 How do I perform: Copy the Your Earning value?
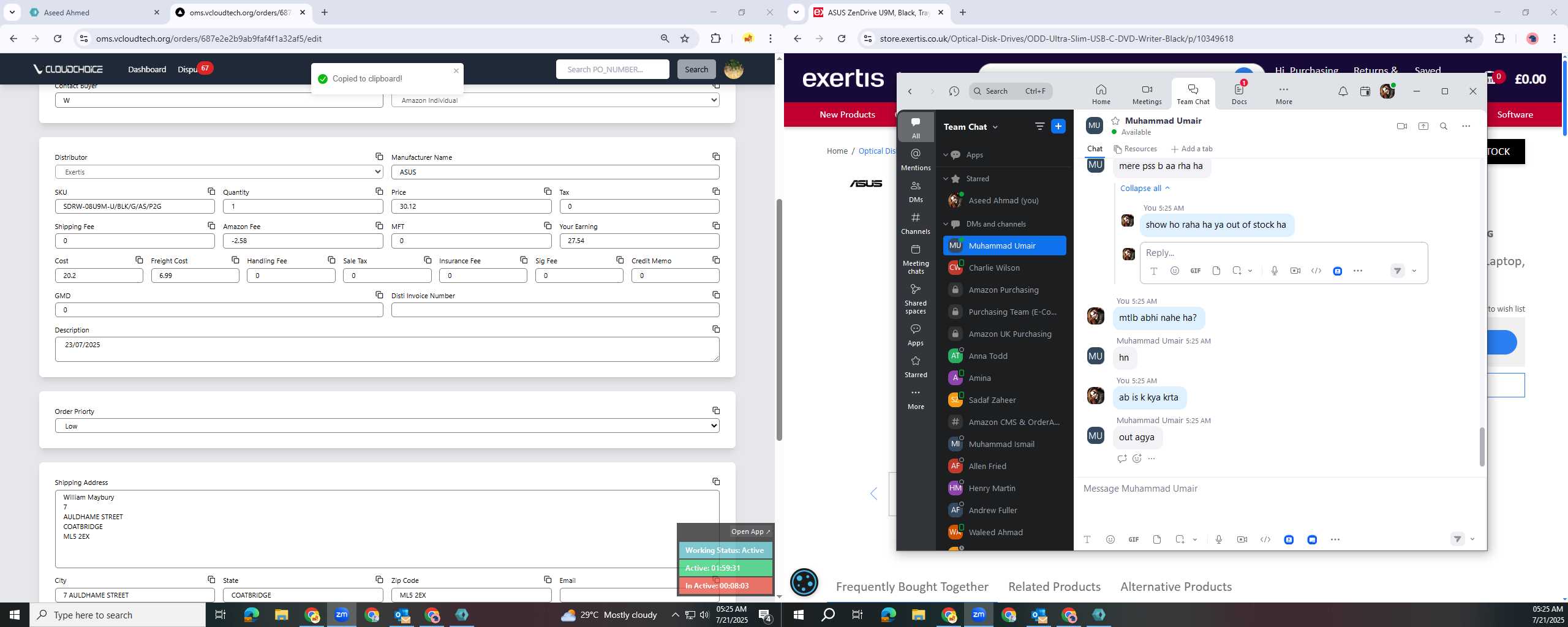[x=715, y=226]
